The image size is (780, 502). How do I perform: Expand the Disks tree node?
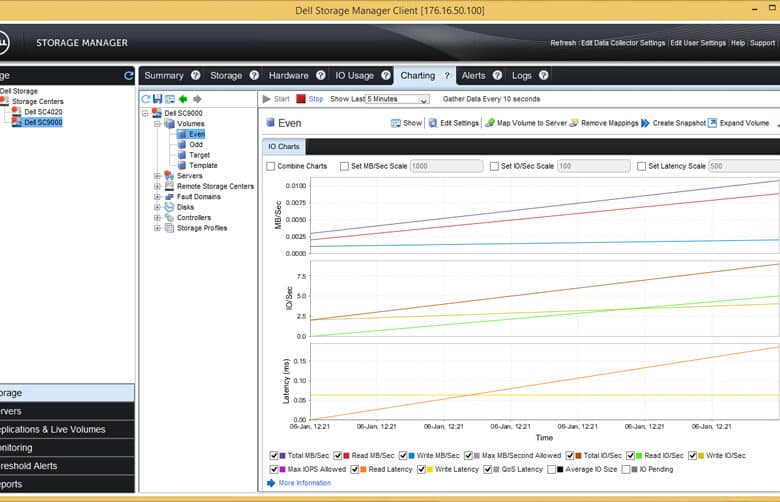[157, 207]
